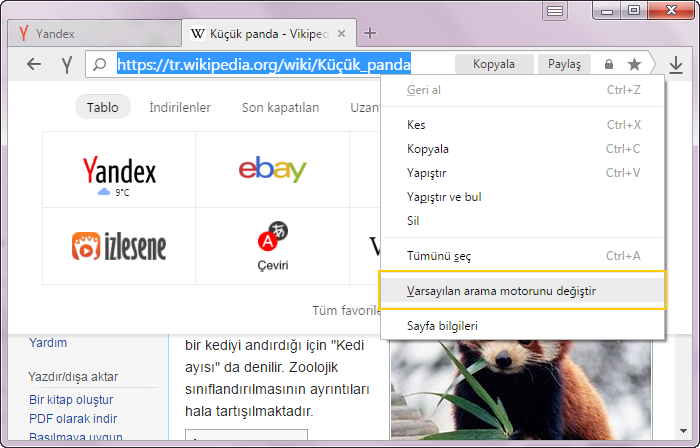700x448 pixels.
Task: Open the izlesene tile
Action: click(119, 246)
